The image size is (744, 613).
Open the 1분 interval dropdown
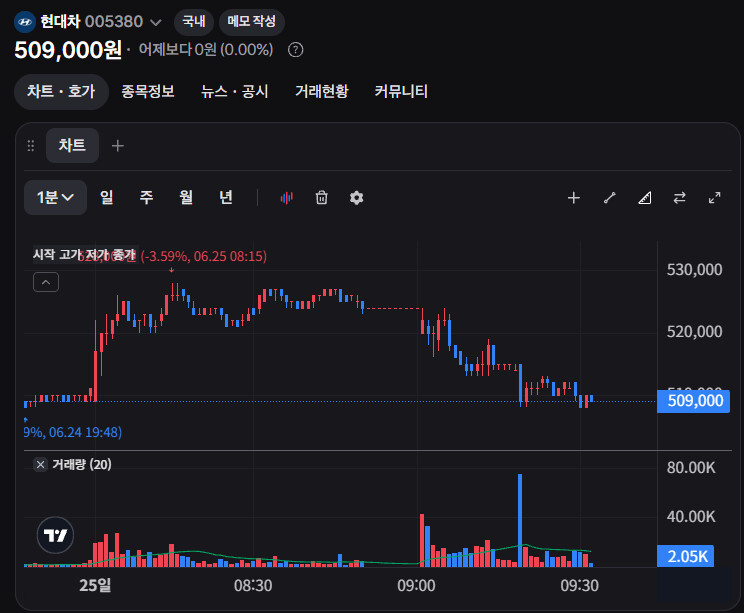pos(56,197)
